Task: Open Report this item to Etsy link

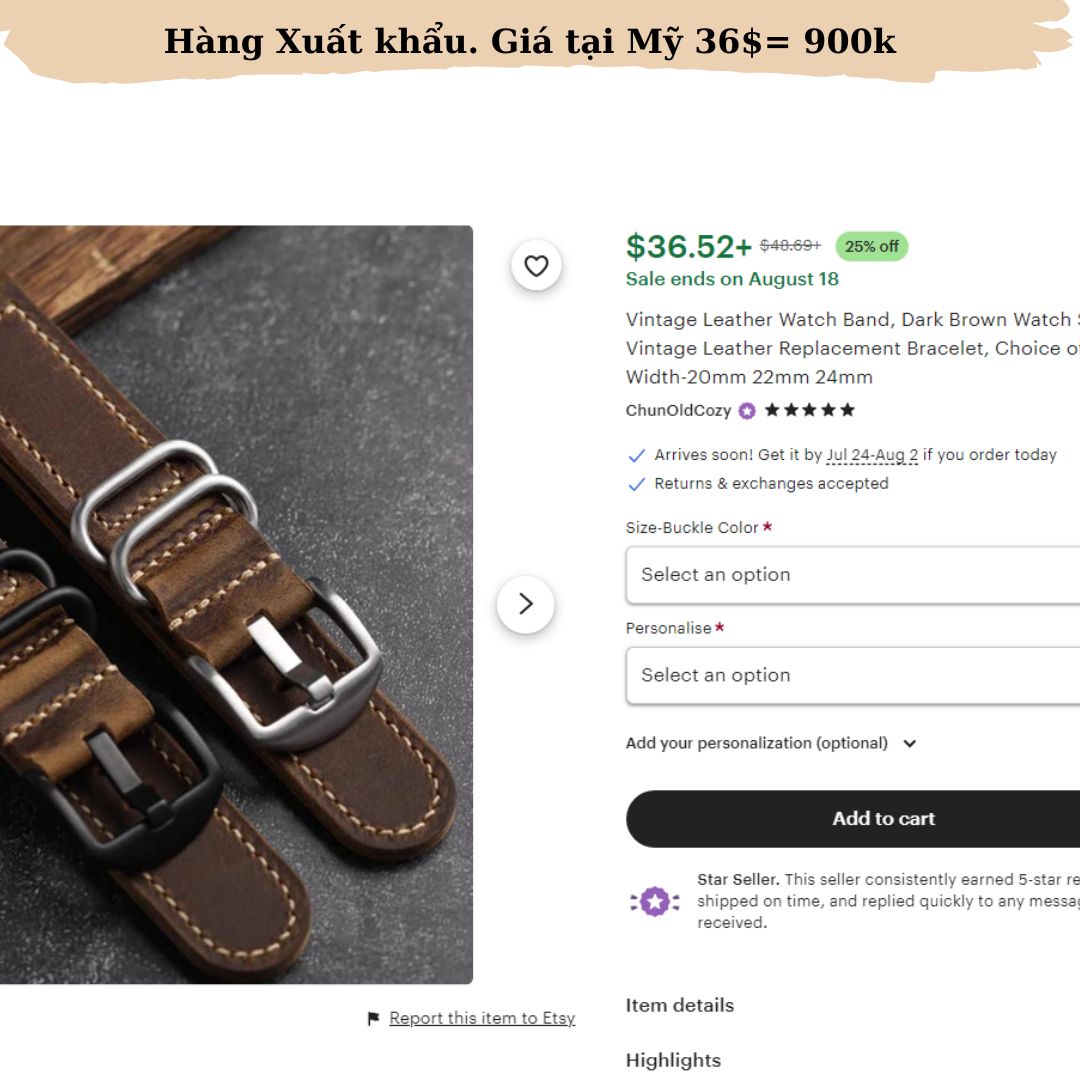Action: click(481, 1018)
